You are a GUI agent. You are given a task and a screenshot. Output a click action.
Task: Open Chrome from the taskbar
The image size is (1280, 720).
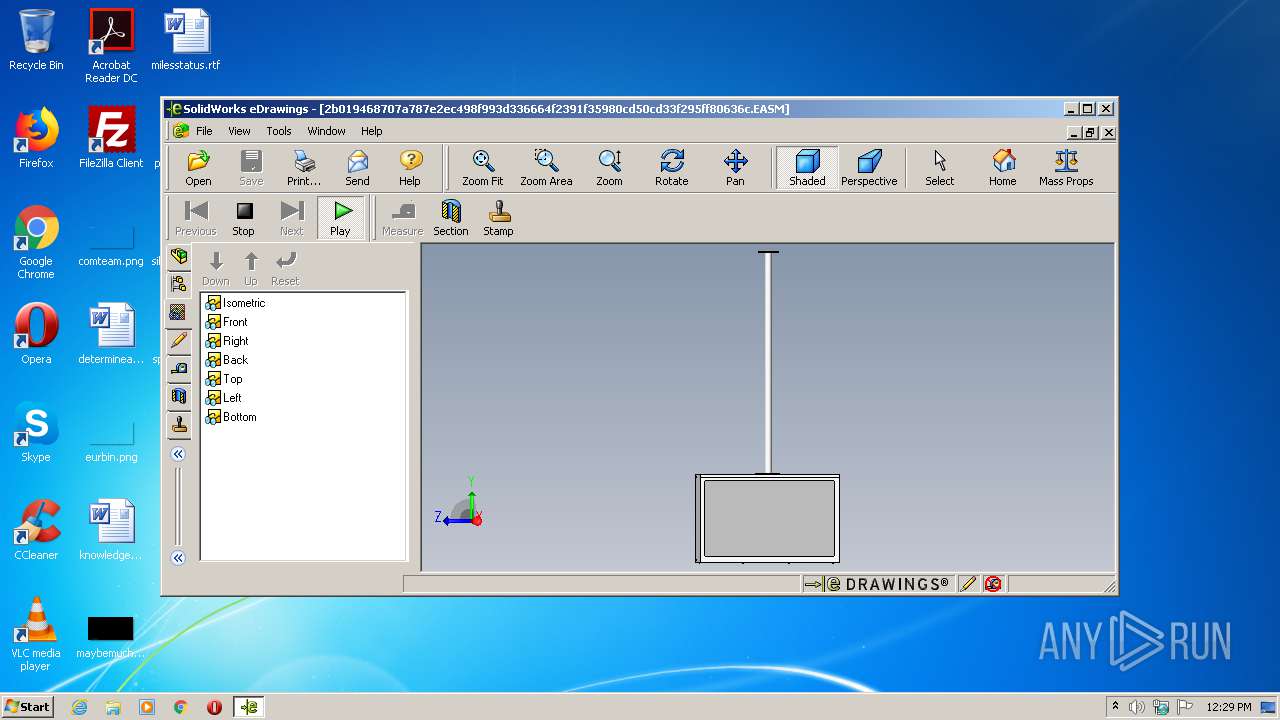181,707
